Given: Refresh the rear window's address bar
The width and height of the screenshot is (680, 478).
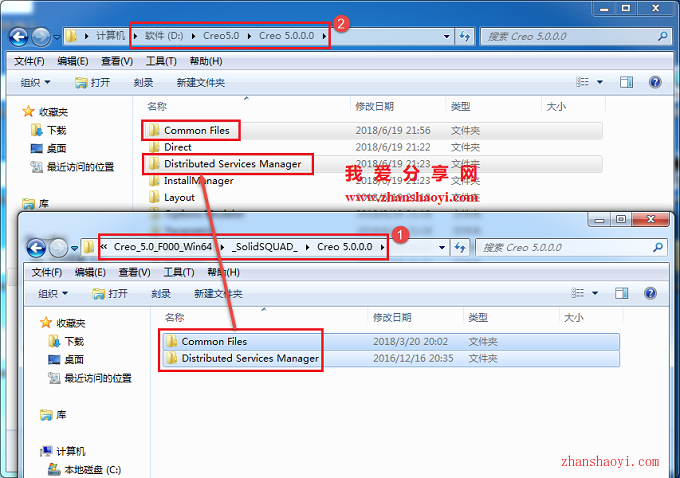Looking at the screenshot, I should 464,36.
